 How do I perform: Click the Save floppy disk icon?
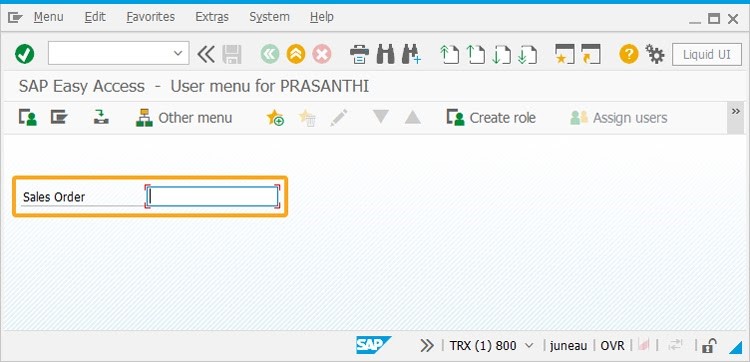pos(232,54)
